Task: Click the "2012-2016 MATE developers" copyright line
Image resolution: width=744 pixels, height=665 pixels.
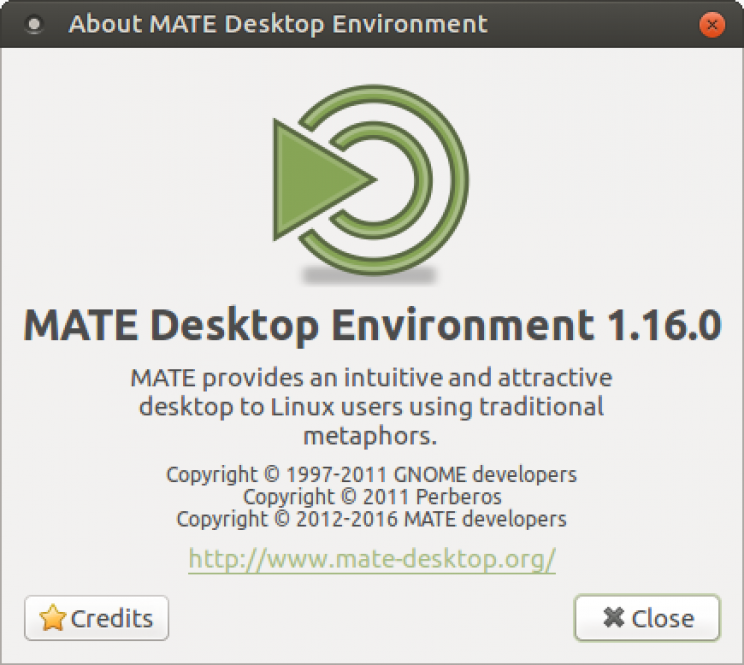Action: click(372, 519)
